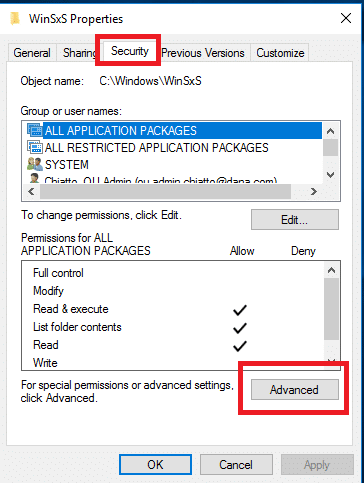
Task: Switch to the Sharing tab
Action: point(80,53)
